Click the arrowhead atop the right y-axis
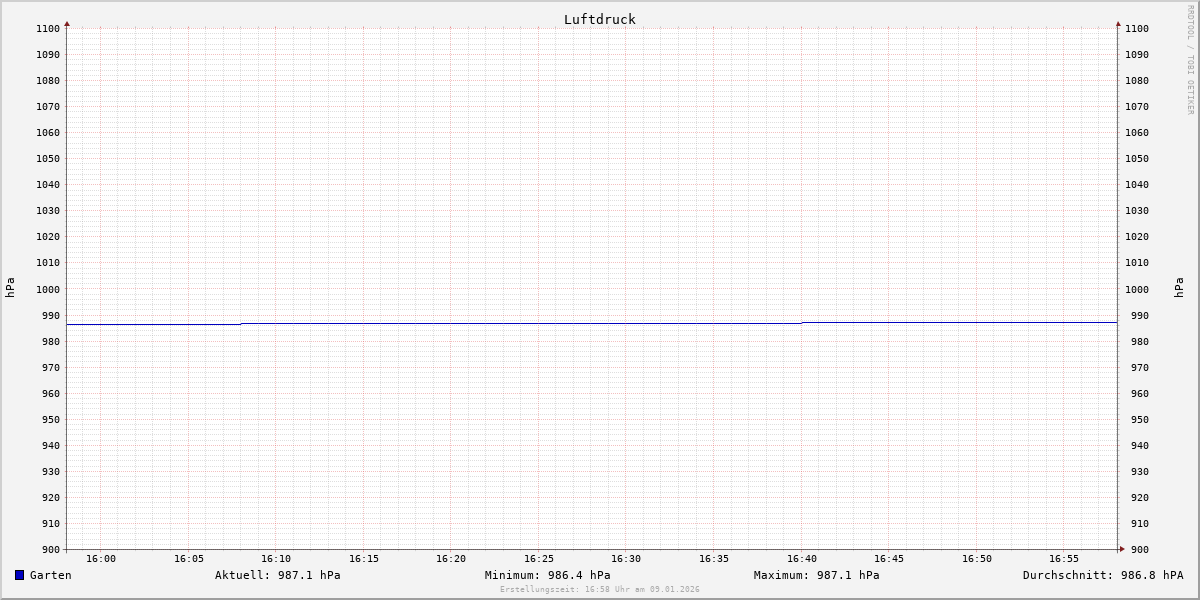The image size is (1200, 600). (x=1118, y=23)
